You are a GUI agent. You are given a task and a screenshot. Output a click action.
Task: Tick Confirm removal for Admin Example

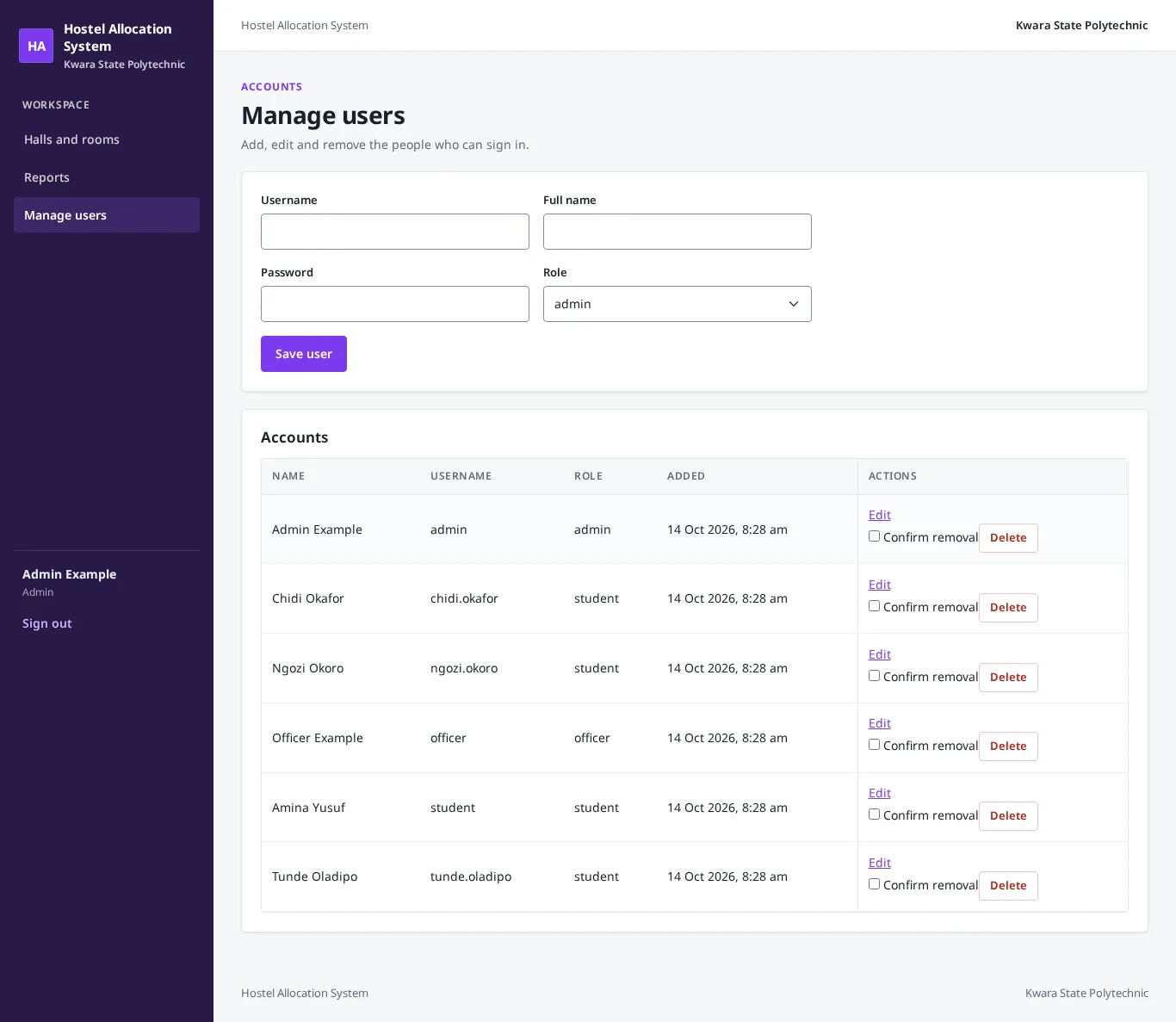[x=874, y=536]
